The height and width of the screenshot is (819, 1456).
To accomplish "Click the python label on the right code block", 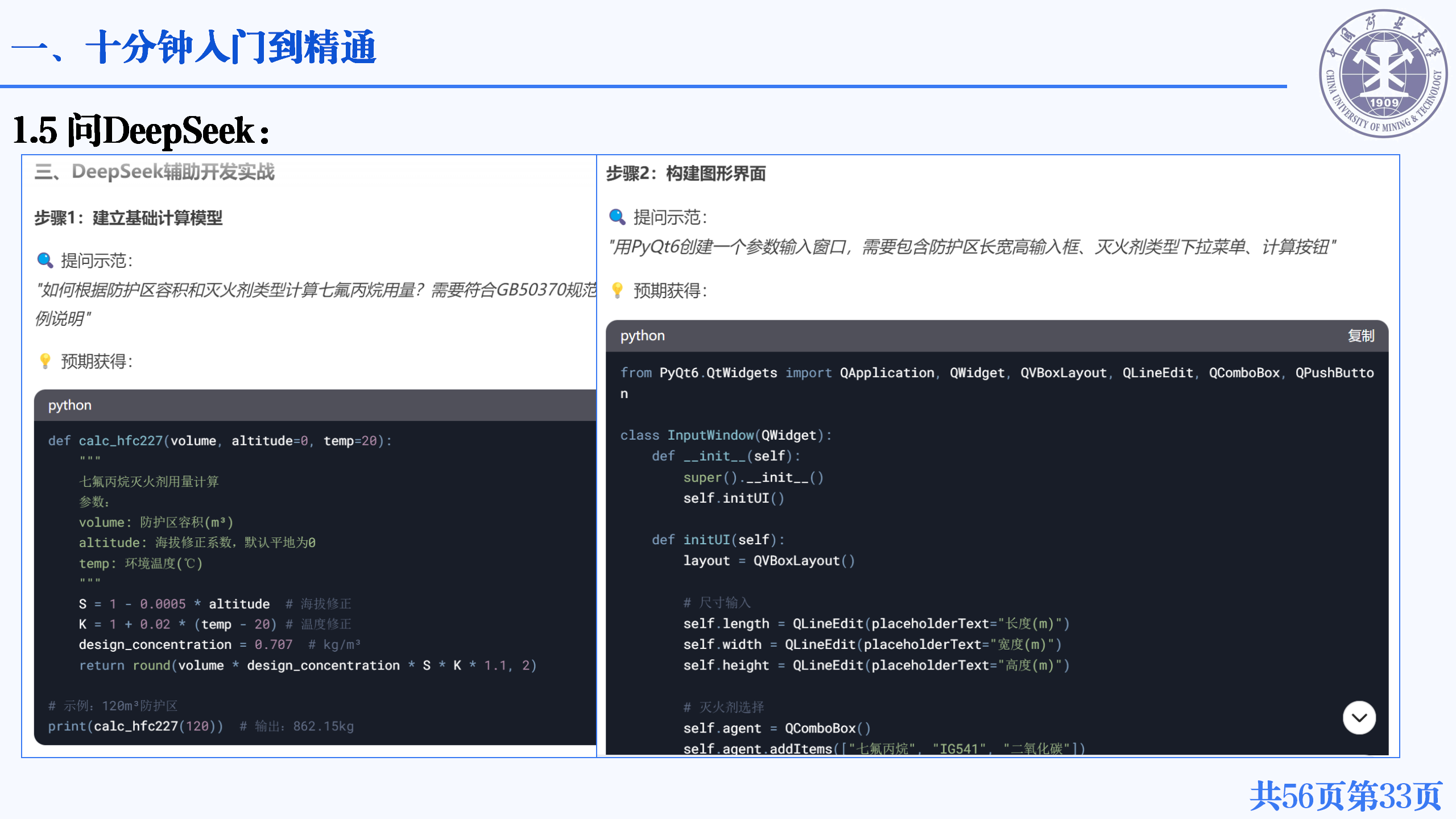I will tap(642, 336).
